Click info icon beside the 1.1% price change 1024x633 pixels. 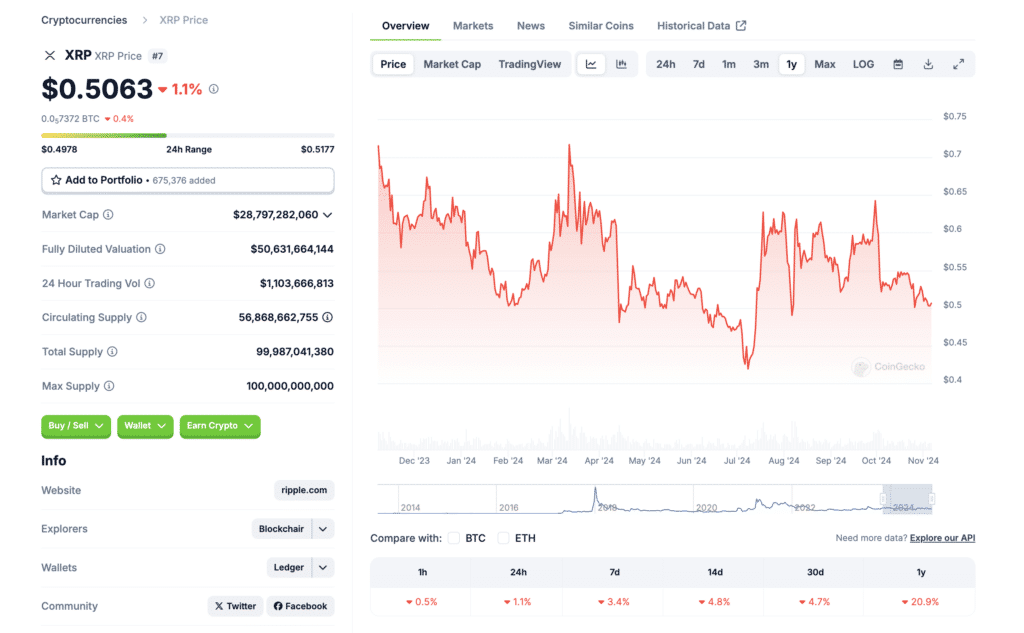tap(214, 89)
